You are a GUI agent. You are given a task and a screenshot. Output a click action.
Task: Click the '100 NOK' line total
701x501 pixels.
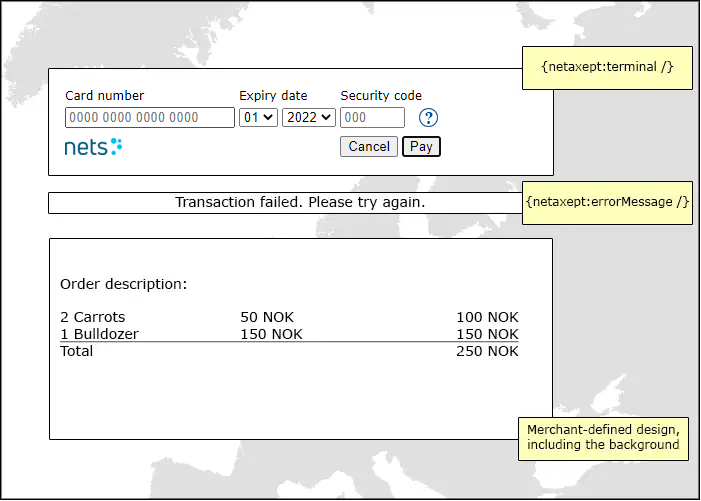pyautogui.click(x=487, y=317)
